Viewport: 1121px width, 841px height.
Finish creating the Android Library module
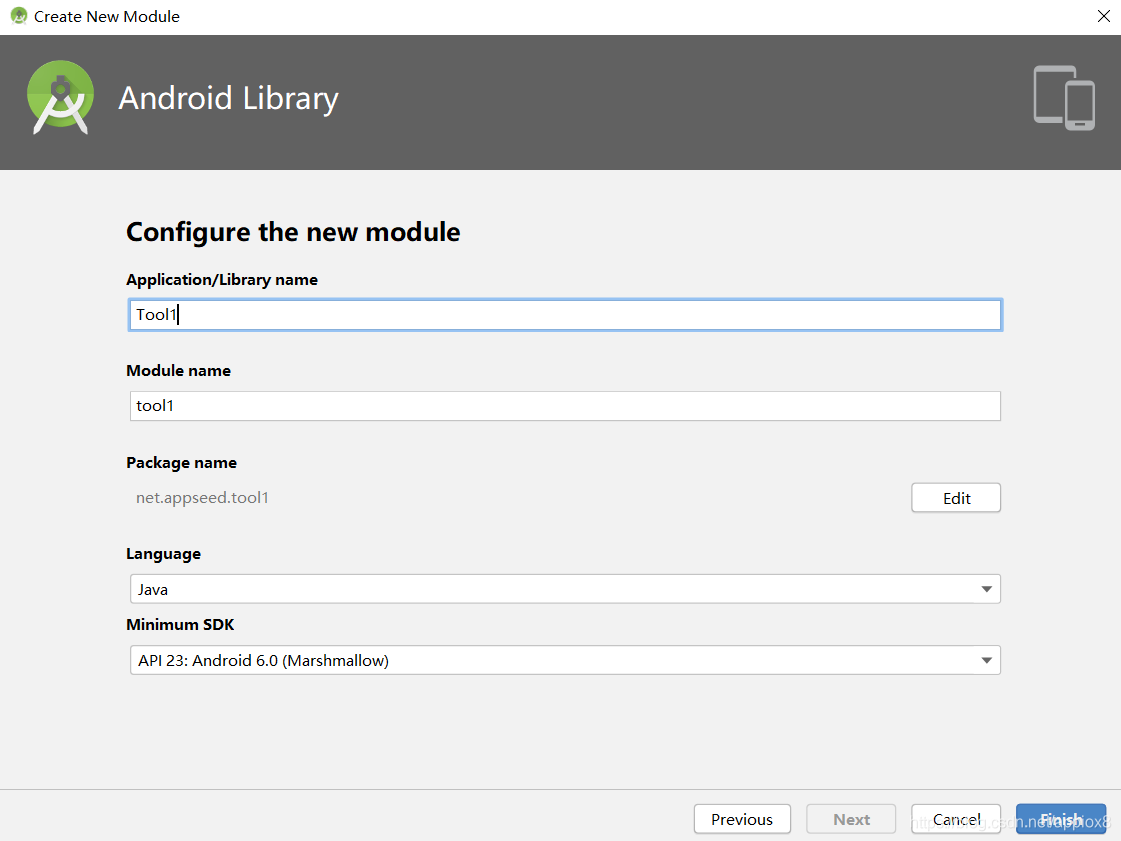1061,819
